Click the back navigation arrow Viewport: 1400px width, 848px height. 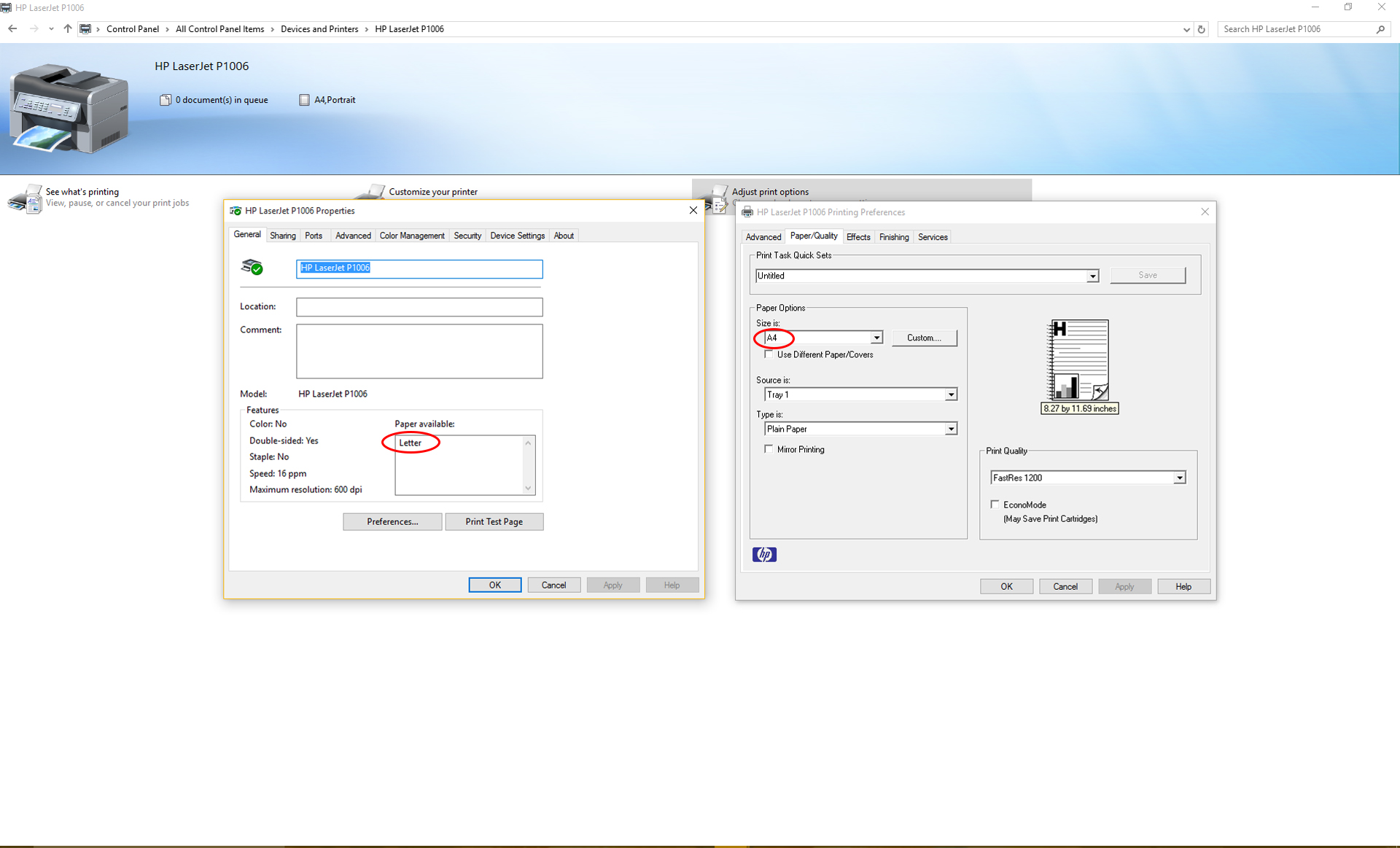(12, 29)
